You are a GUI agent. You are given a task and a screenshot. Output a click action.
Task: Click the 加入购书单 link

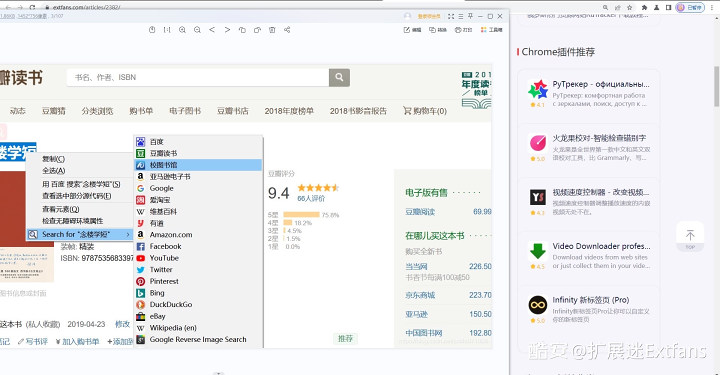(x=77, y=341)
